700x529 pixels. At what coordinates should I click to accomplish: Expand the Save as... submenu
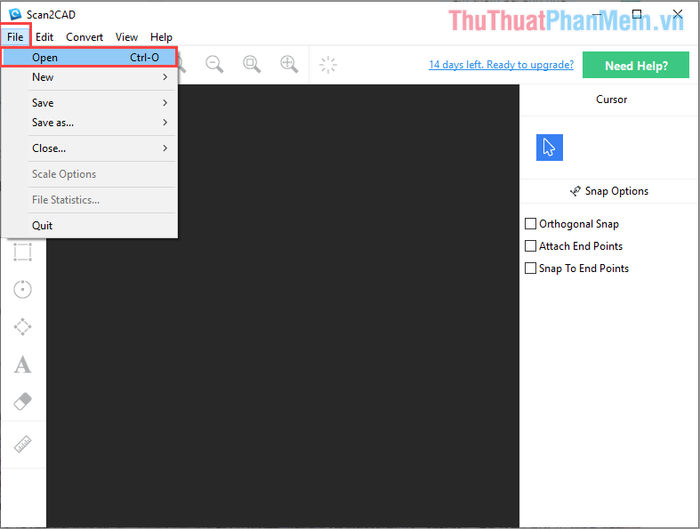click(x=90, y=122)
